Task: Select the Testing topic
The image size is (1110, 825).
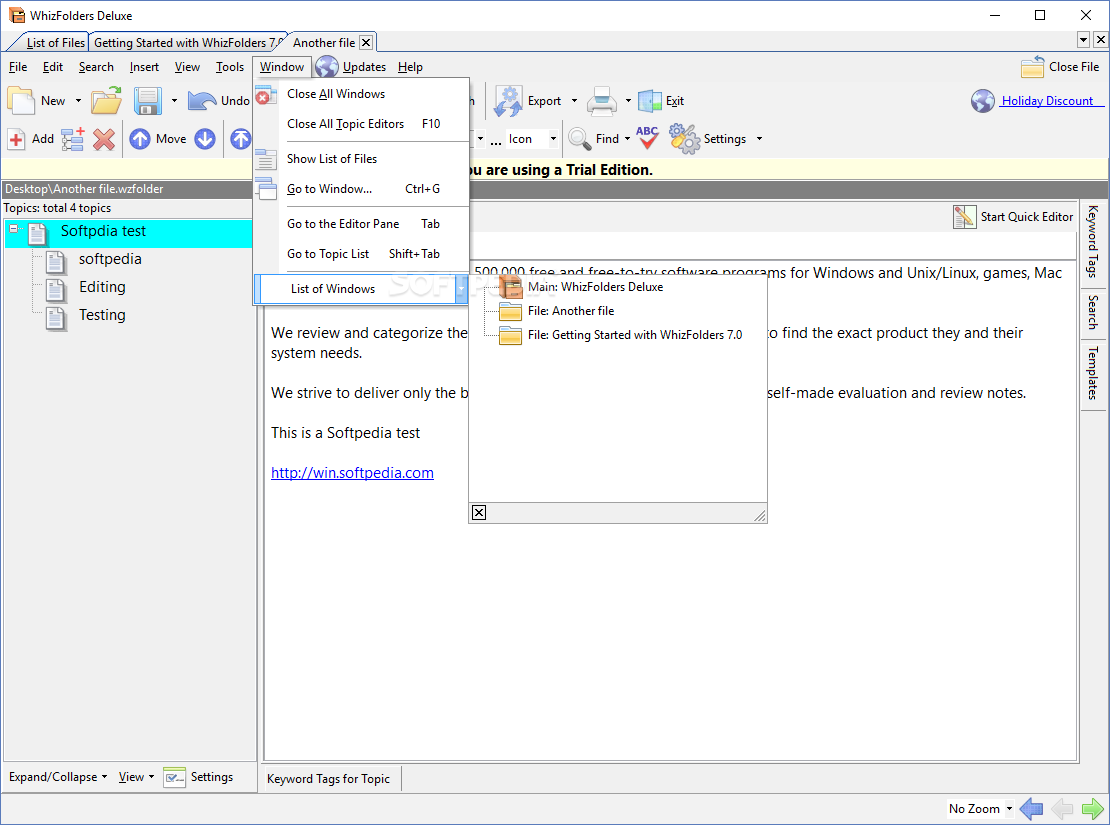Action: point(102,314)
